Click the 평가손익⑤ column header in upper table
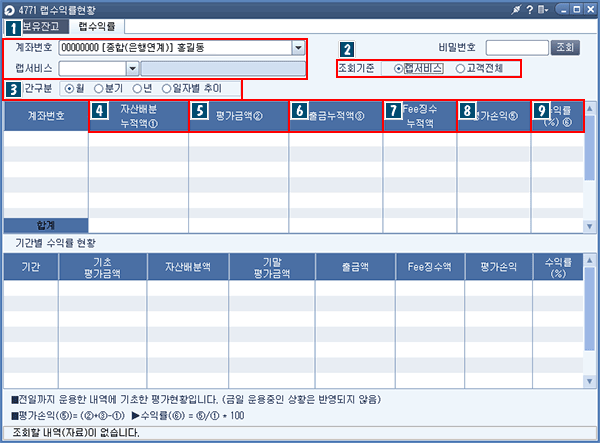This screenshot has width=600, height=443. click(494, 116)
